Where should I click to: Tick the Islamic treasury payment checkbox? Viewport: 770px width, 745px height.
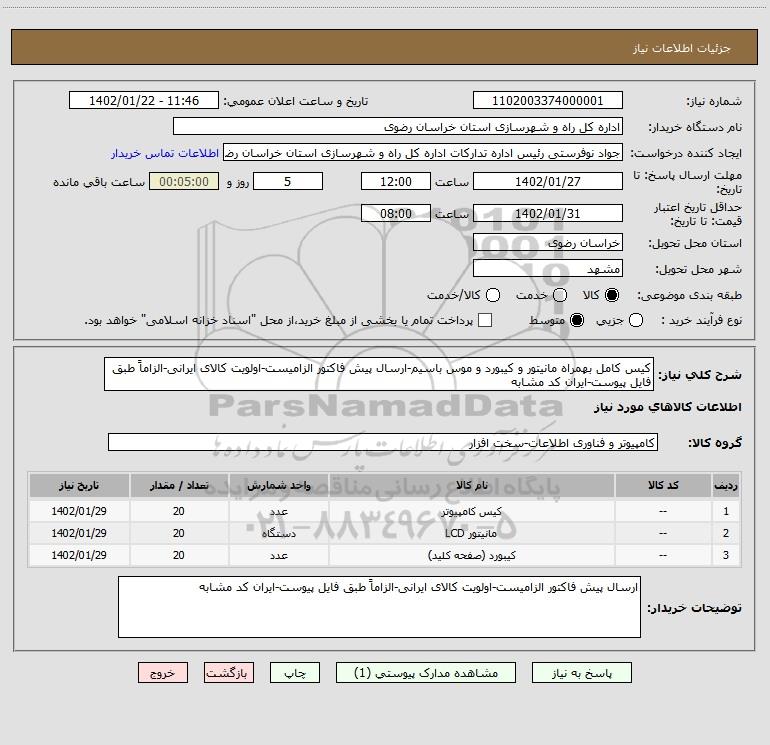pyautogui.click(x=485, y=320)
